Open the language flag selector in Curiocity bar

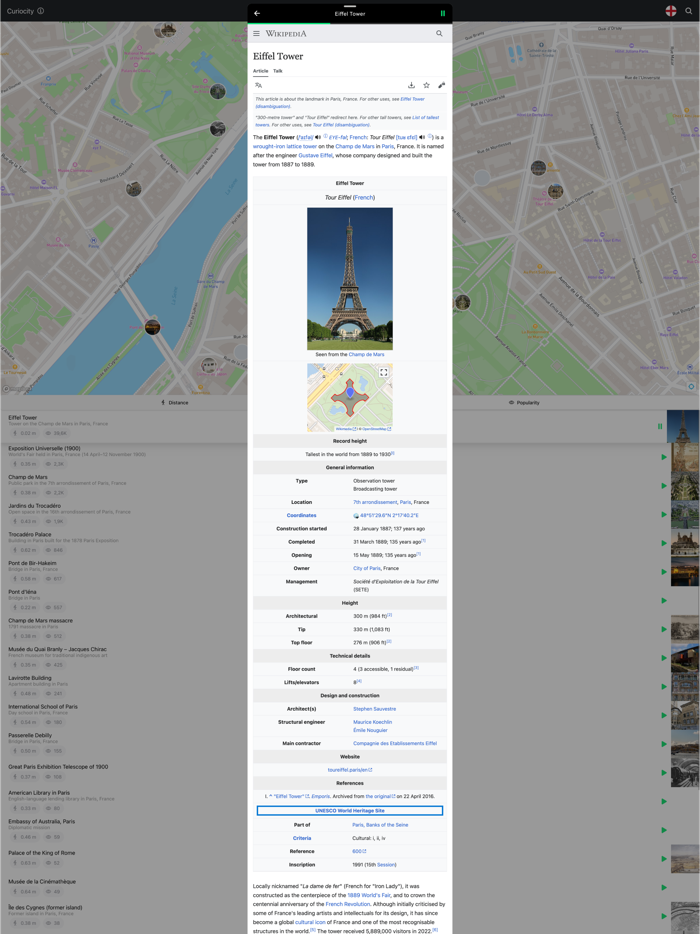[x=671, y=11]
